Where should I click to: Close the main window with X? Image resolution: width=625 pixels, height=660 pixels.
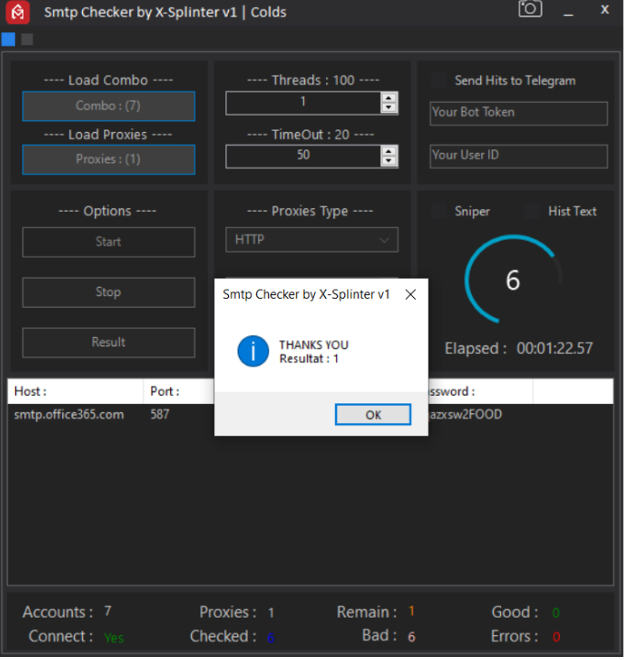(605, 10)
